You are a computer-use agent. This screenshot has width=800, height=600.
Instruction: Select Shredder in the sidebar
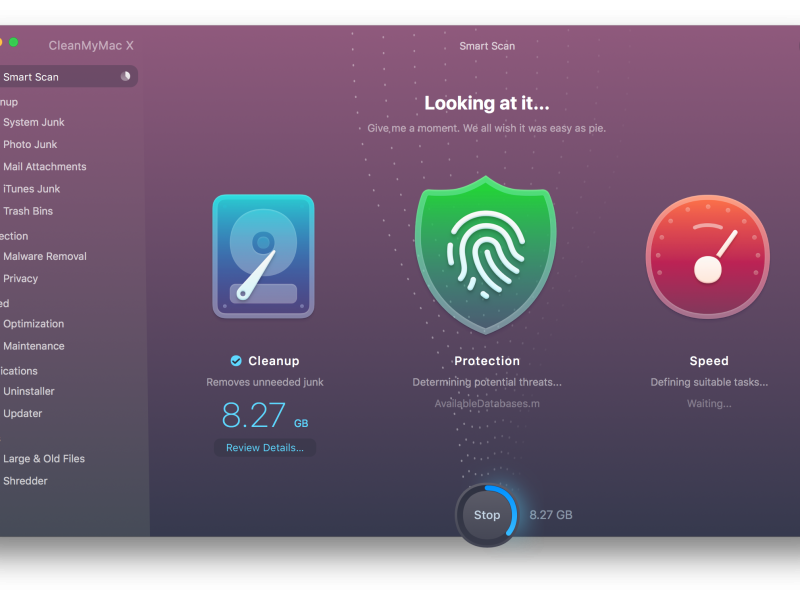tap(25, 481)
